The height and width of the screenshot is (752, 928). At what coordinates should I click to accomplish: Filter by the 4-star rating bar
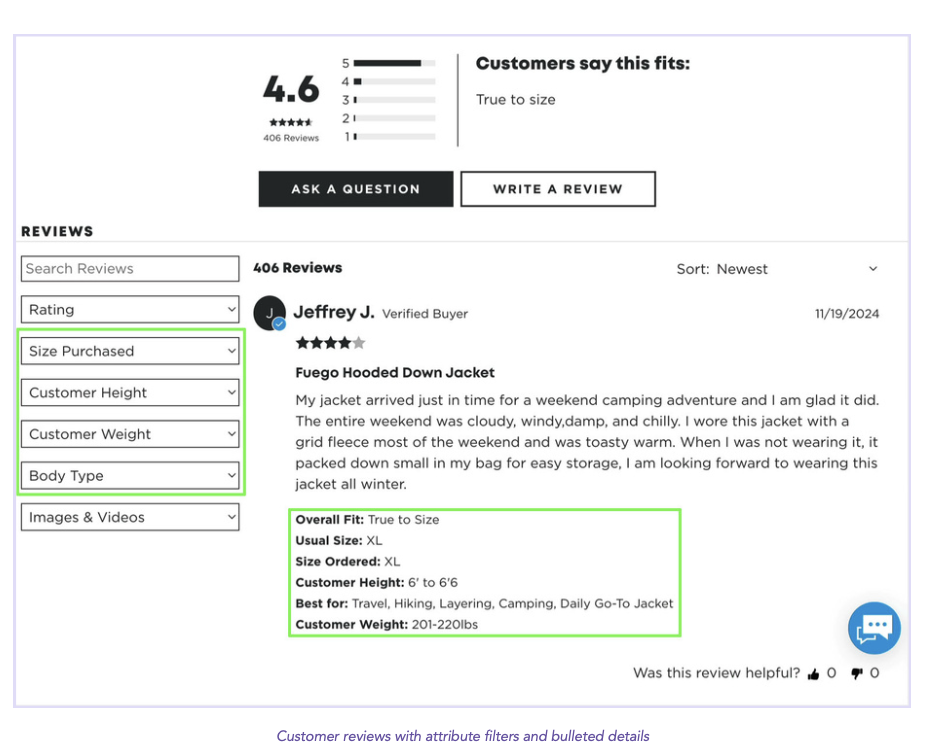394,81
